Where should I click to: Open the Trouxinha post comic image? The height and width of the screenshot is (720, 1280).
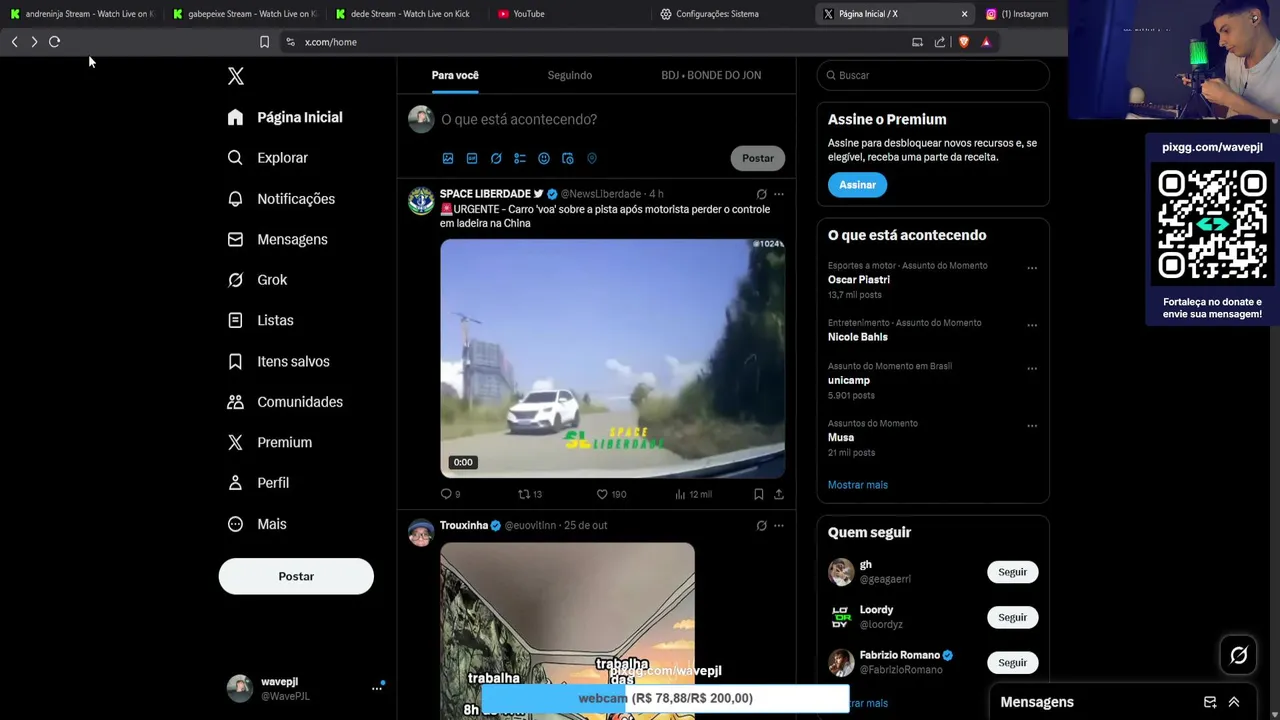click(x=567, y=631)
